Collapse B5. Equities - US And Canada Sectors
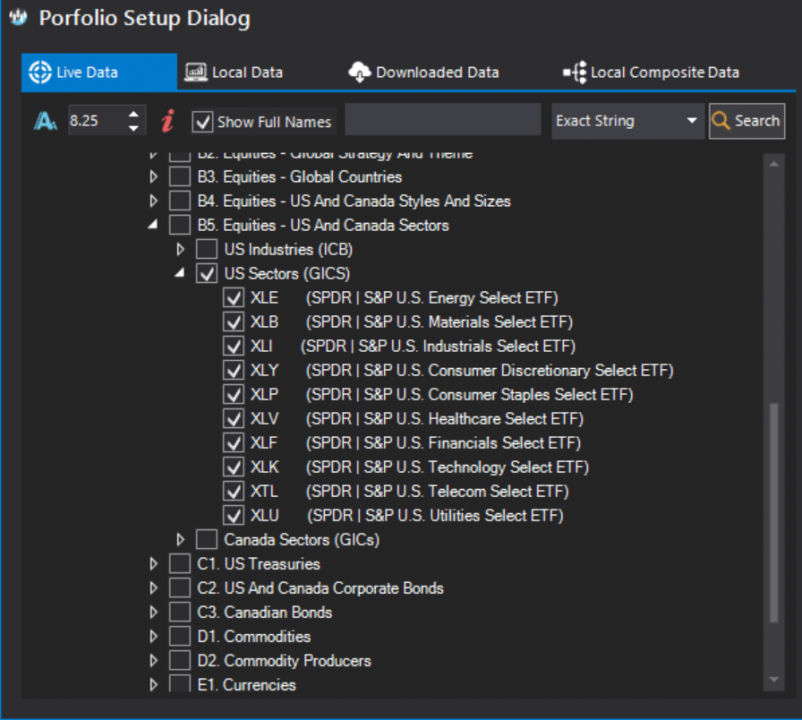Image resolution: width=802 pixels, height=720 pixels. pyautogui.click(x=153, y=224)
